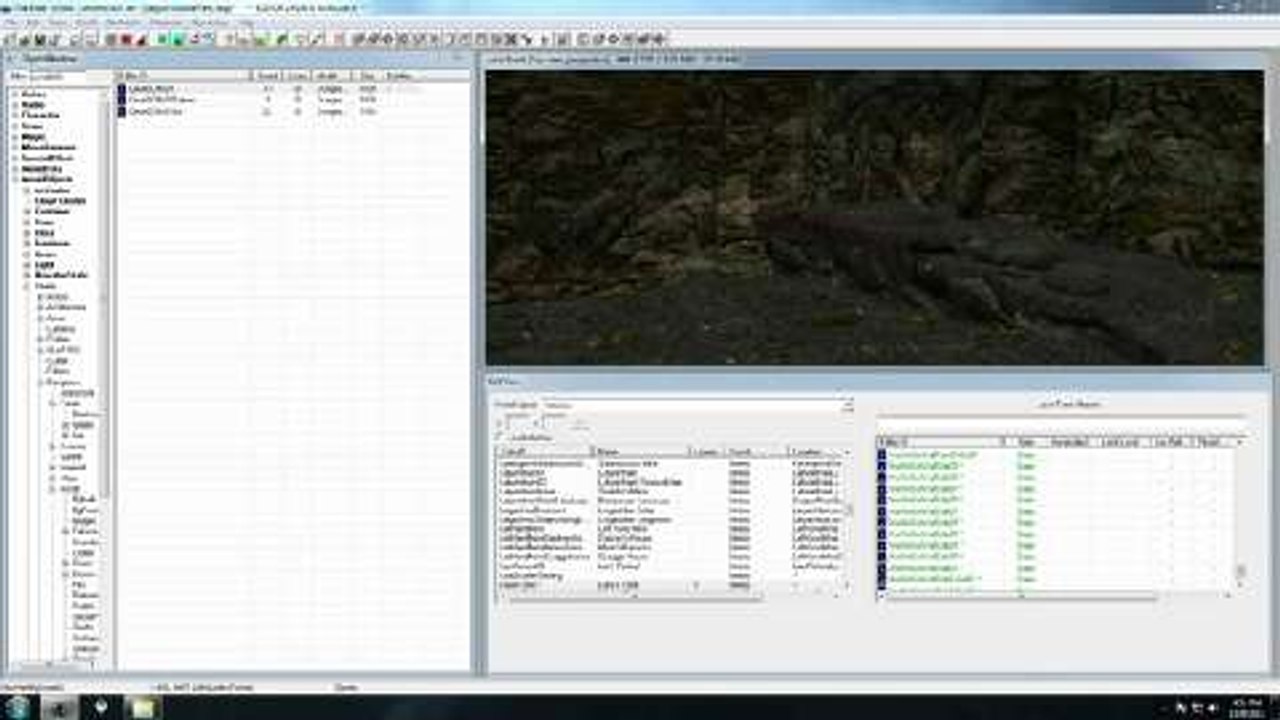This screenshot has height=720, width=1280.
Task: Sort the cell list by the Location column
Action: click(817, 452)
